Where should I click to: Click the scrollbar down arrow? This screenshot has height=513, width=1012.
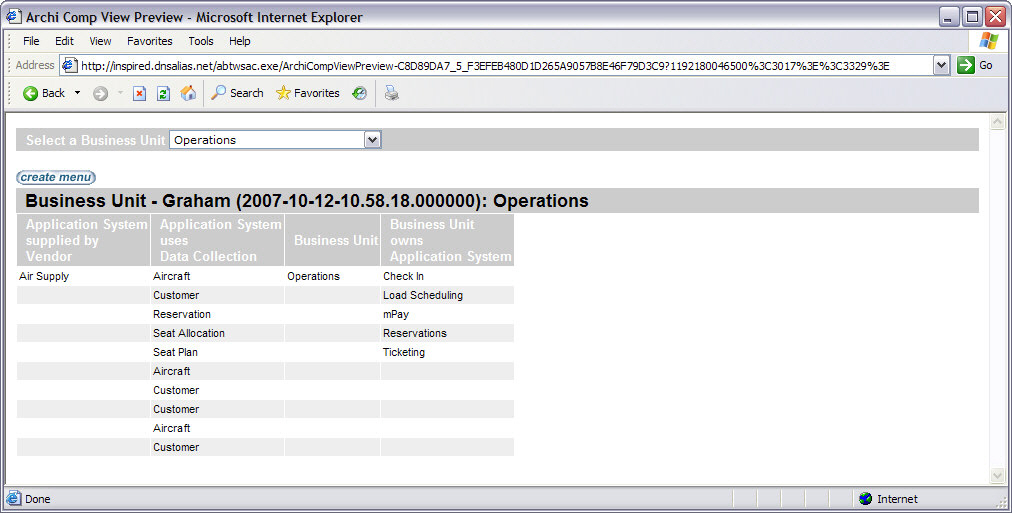click(997, 476)
